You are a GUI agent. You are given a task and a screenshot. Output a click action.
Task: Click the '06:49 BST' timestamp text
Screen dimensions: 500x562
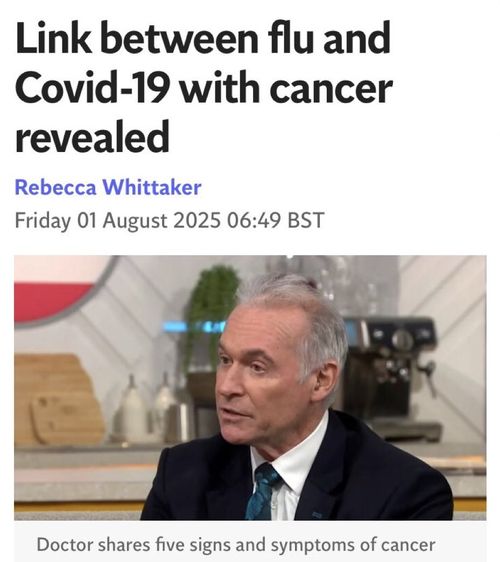(x=276, y=220)
